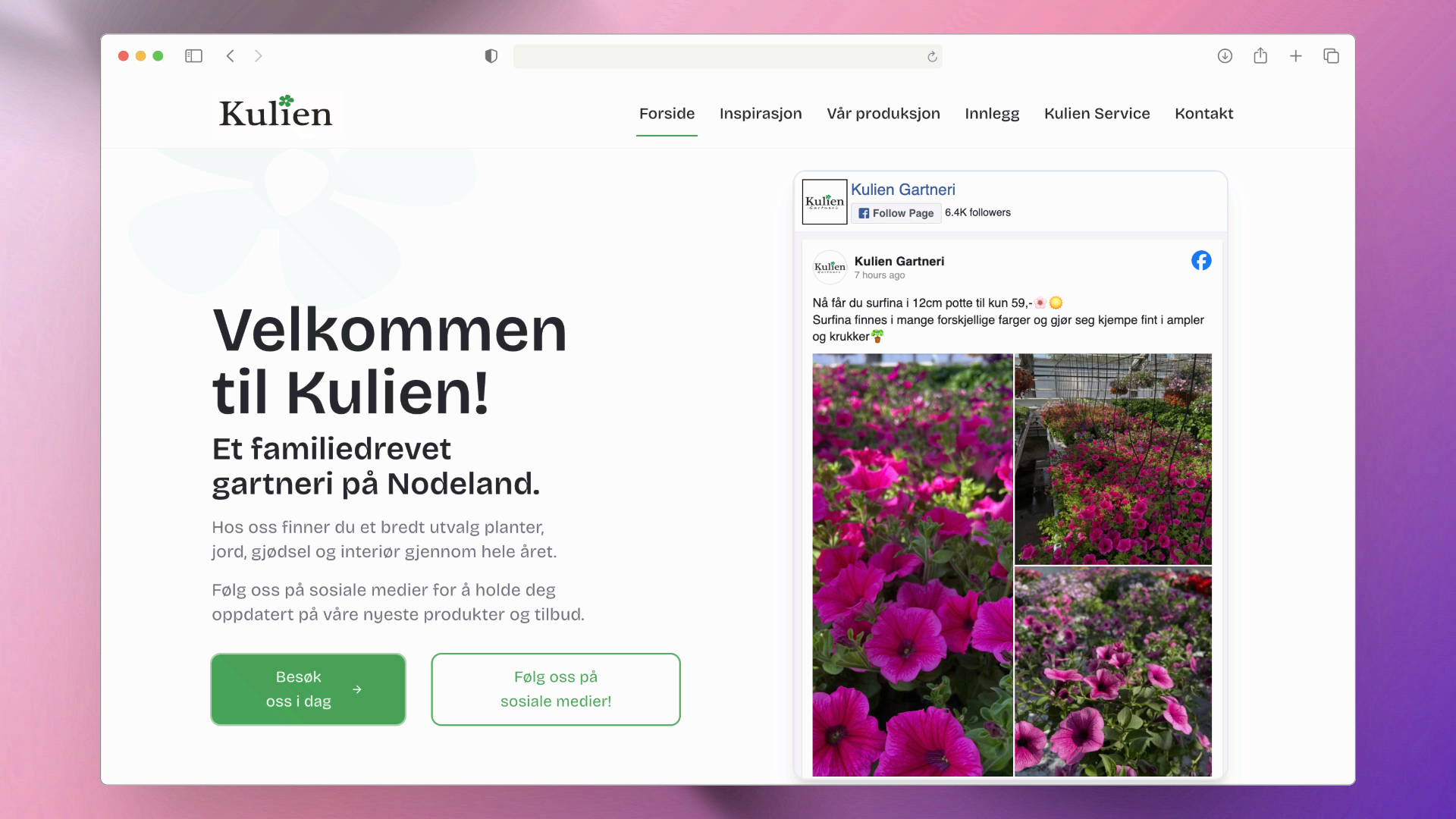The height and width of the screenshot is (819, 1456).
Task: Click Følg oss på sosiale medier button
Action: click(x=556, y=689)
